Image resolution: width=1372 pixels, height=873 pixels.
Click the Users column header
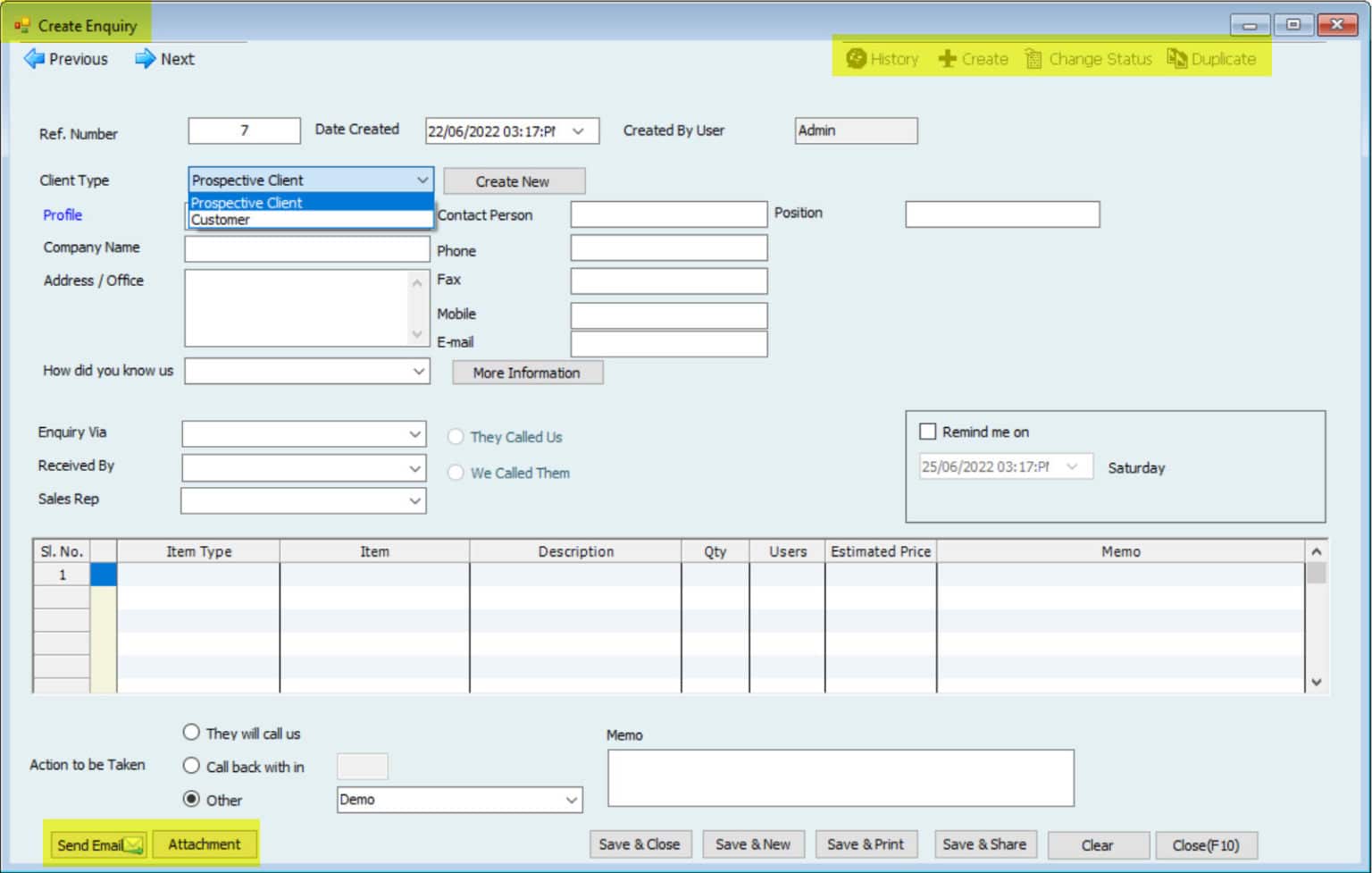pos(787,551)
